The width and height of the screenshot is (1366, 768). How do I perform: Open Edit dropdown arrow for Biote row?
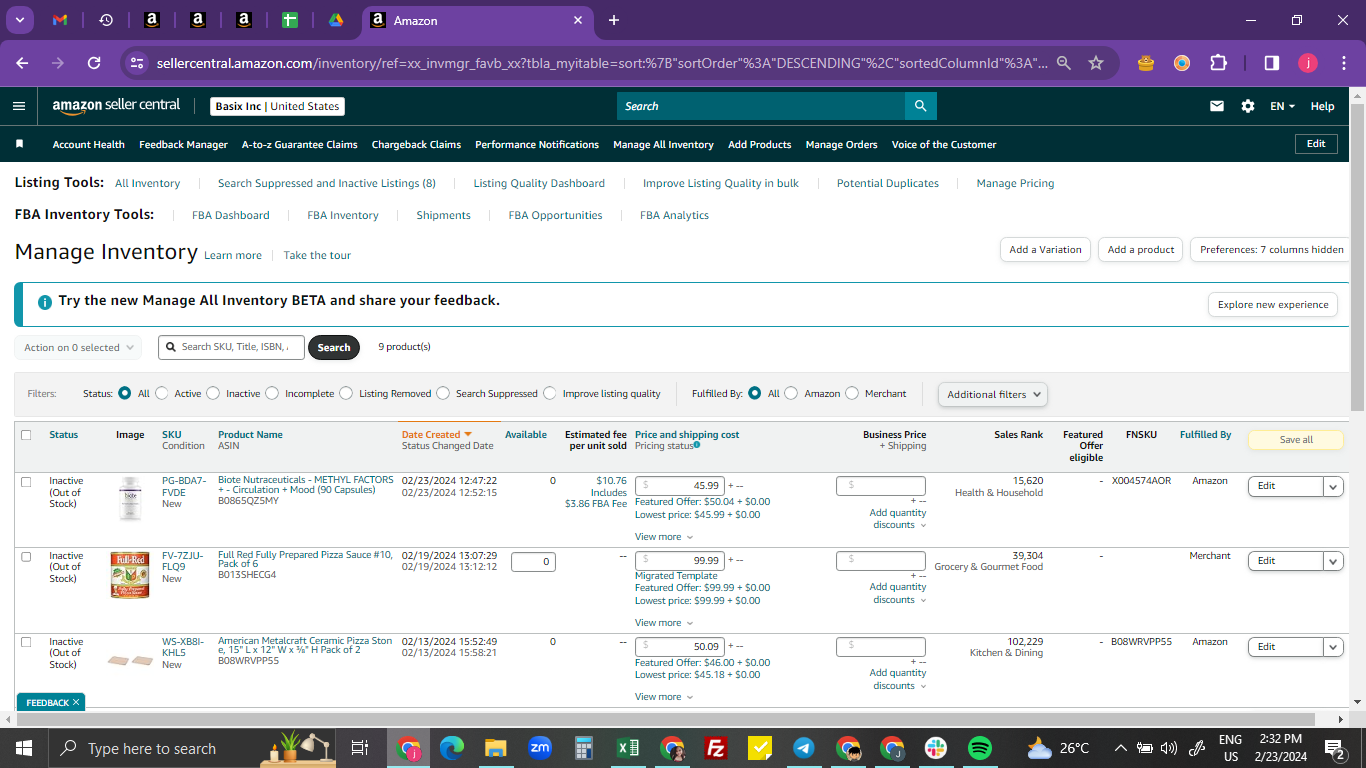tap(1333, 486)
